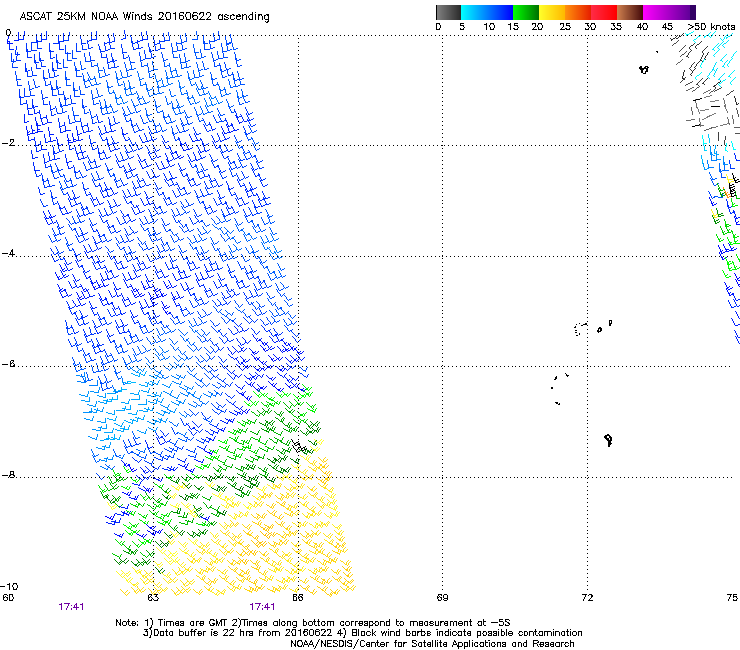Select the red 30-35 knots legend segment
The width and height of the screenshot is (740, 650).
coord(604,12)
